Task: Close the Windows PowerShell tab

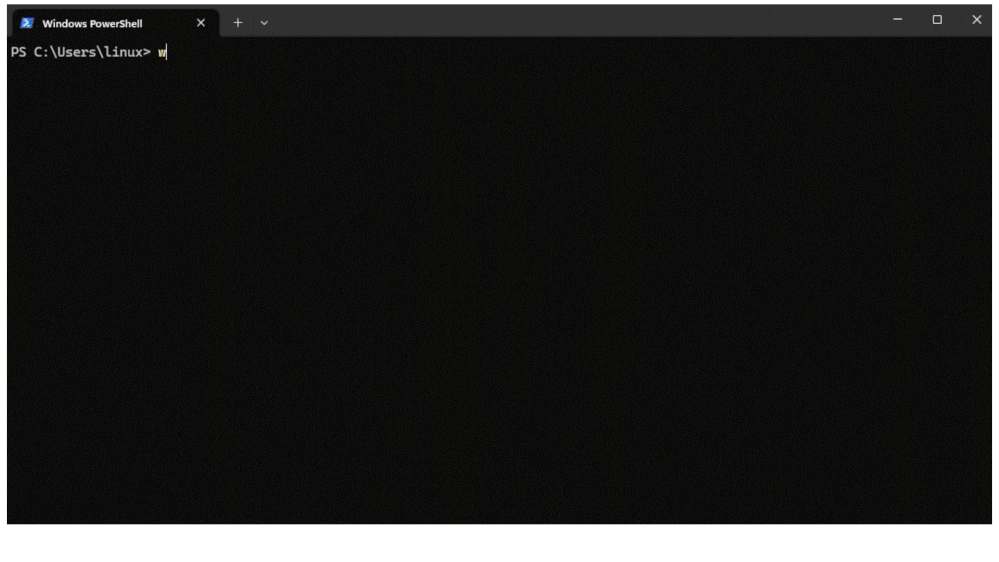Action: pyautogui.click(x=201, y=23)
